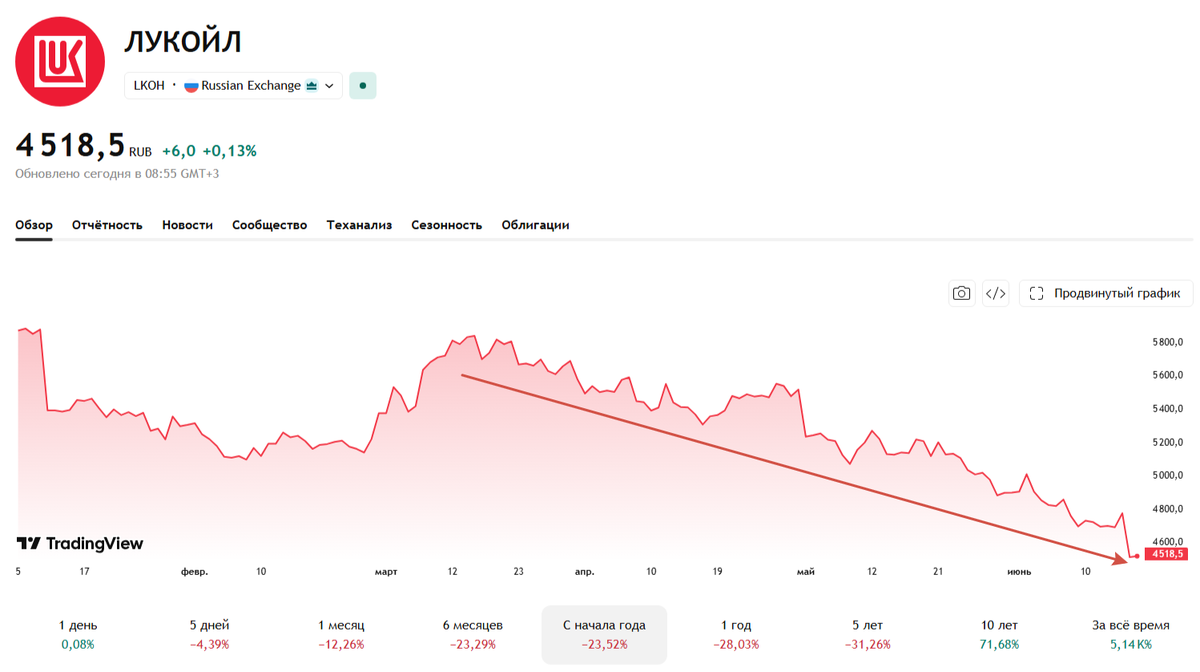Click the Обновлено сегодня в 08:55 text

coord(117,174)
